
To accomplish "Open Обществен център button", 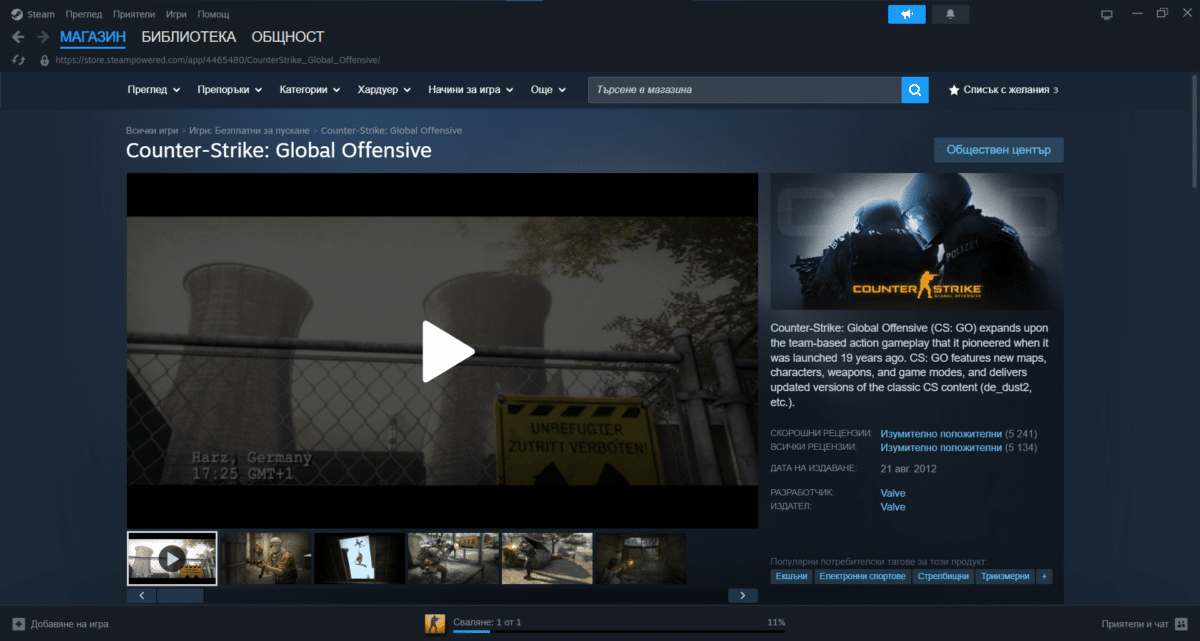I will [x=999, y=150].
